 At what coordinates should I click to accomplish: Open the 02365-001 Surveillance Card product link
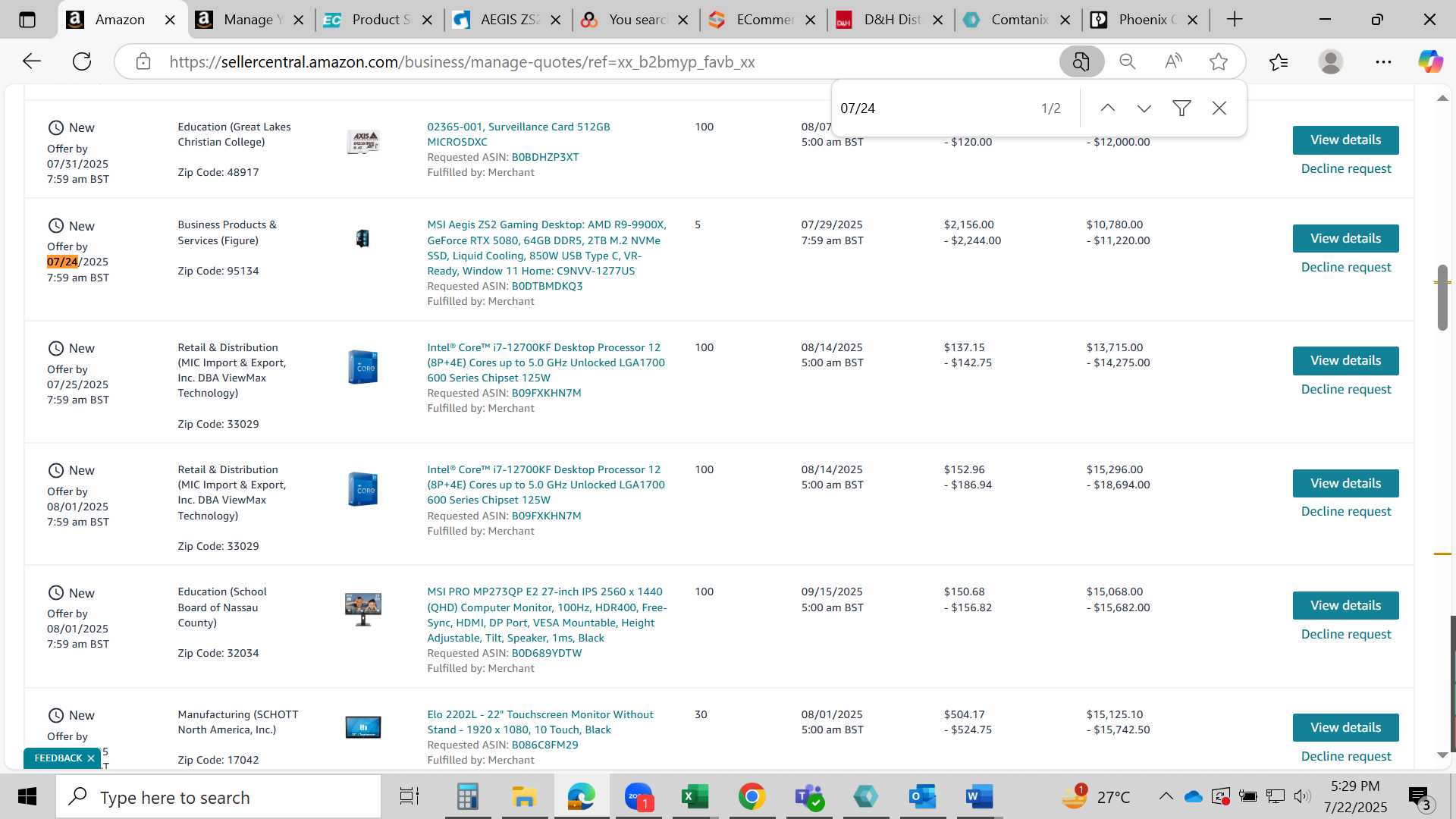(x=518, y=134)
